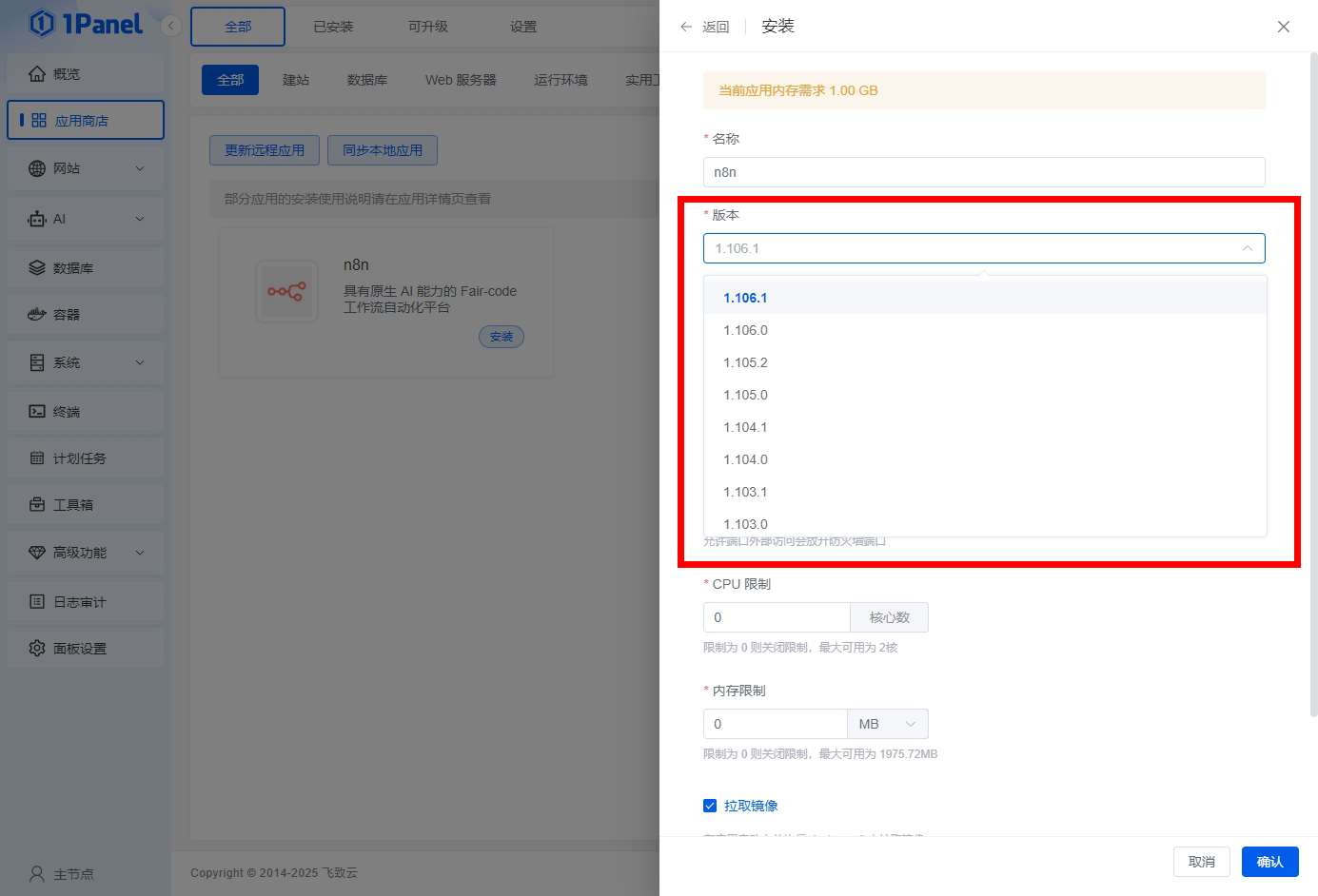The image size is (1318, 896).
Task: Filter apps by Web 服务器 category
Action: point(461,80)
